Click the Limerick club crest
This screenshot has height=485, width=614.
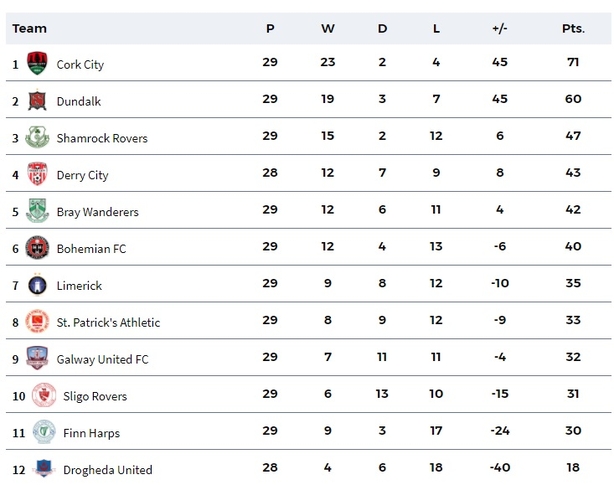(37, 285)
